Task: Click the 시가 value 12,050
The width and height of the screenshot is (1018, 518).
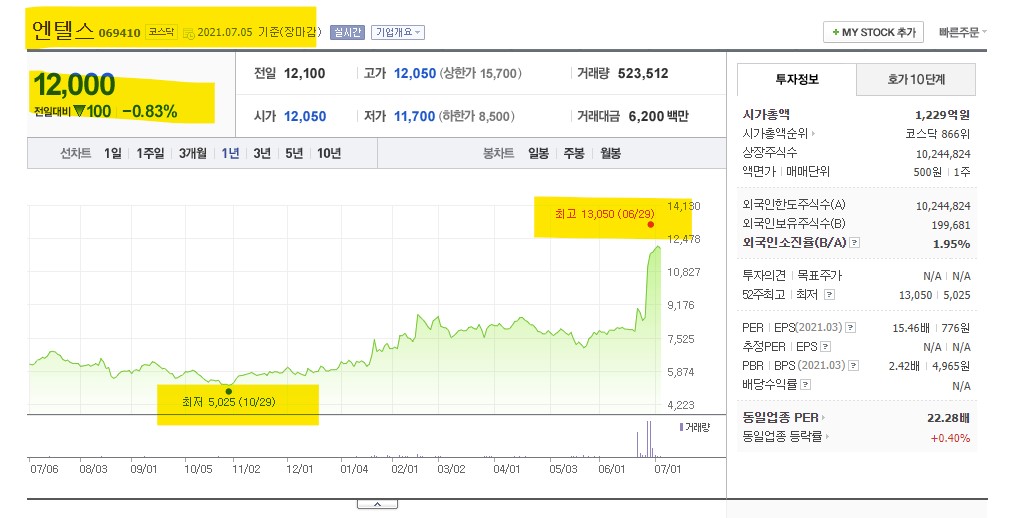Action: click(x=304, y=117)
